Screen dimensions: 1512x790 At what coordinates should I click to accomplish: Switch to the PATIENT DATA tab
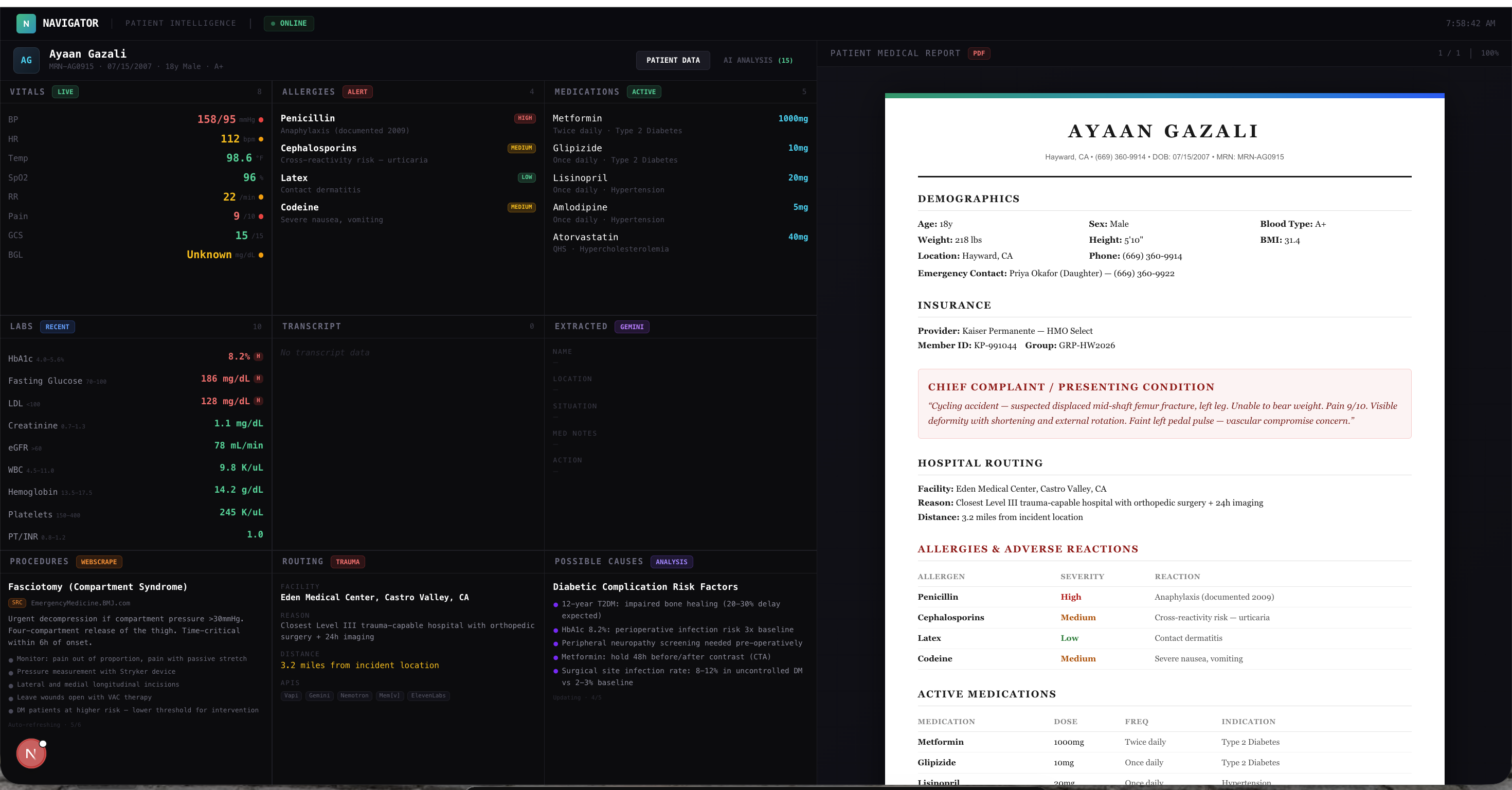(x=673, y=61)
